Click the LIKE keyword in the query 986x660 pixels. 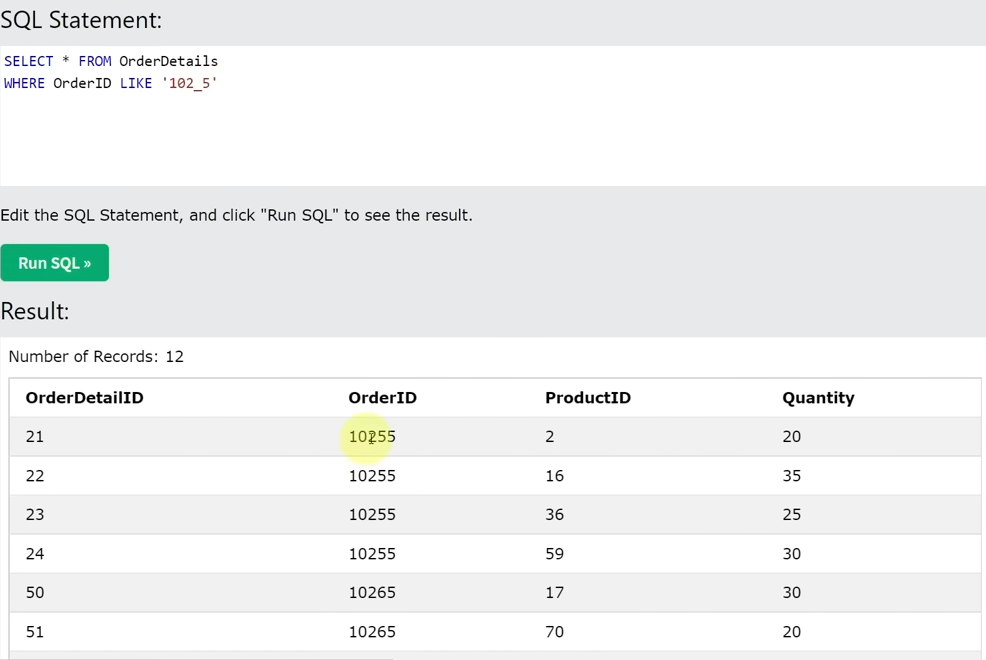click(136, 84)
